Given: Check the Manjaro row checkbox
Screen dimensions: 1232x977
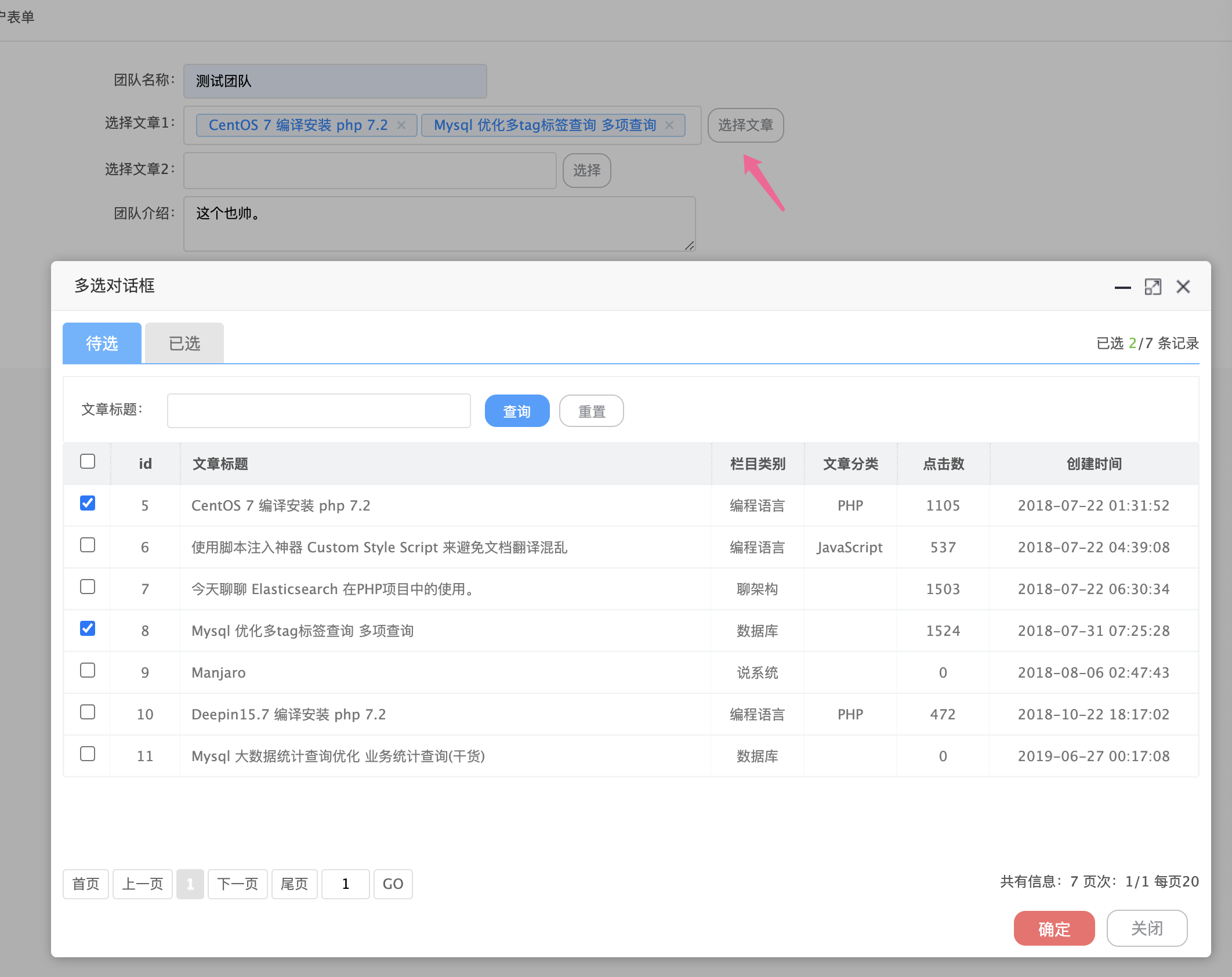Looking at the screenshot, I should click(88, 670).
